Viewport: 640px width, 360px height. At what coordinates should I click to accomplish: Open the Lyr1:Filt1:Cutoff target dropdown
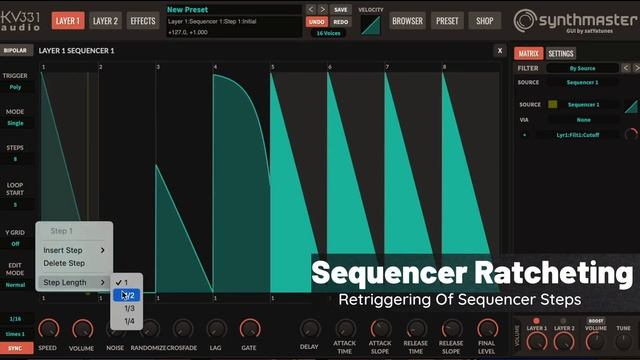(x=578, y=135)
